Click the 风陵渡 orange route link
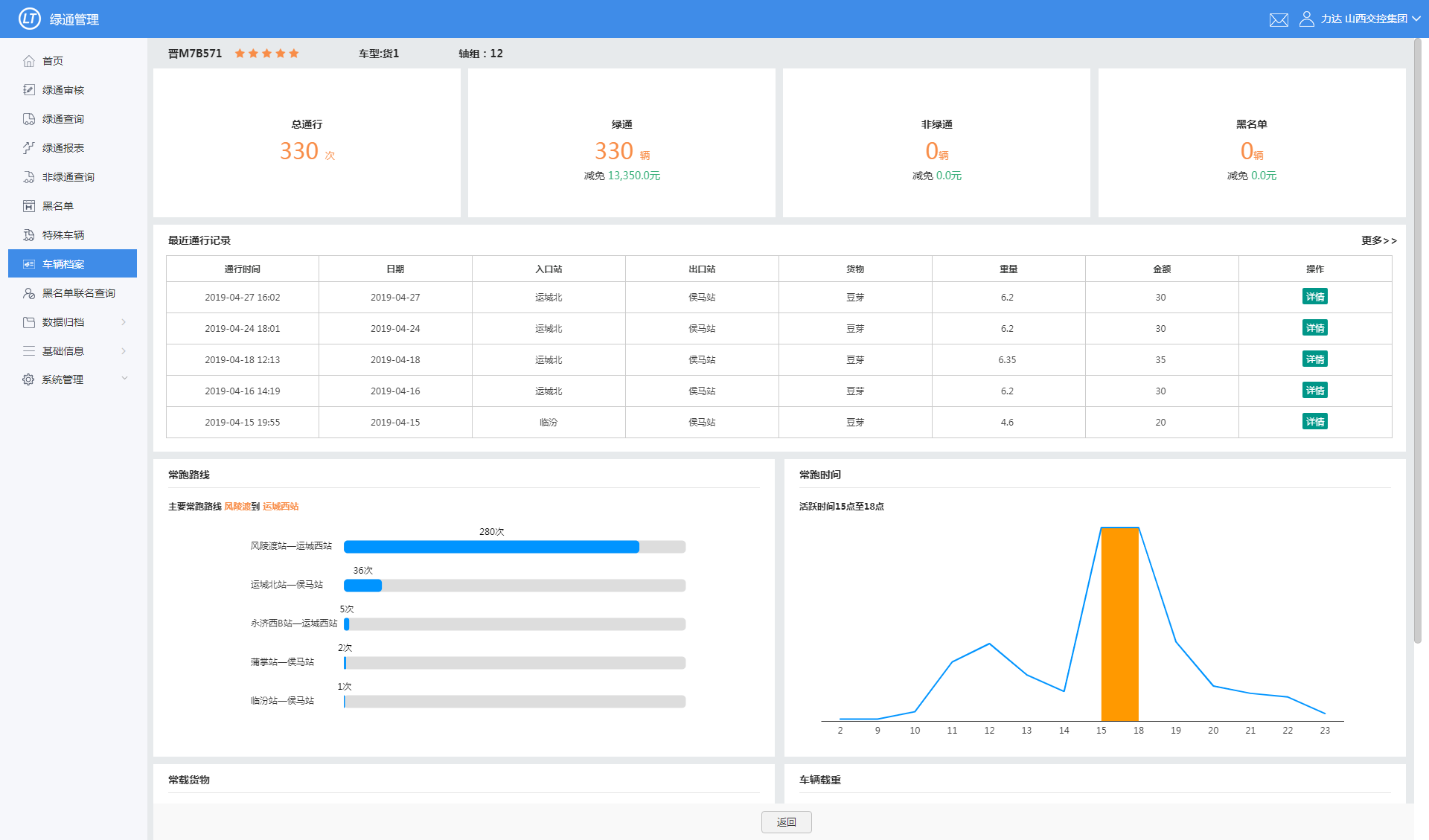The width and height of the screenshot is (1429, 840). [237, 507]
